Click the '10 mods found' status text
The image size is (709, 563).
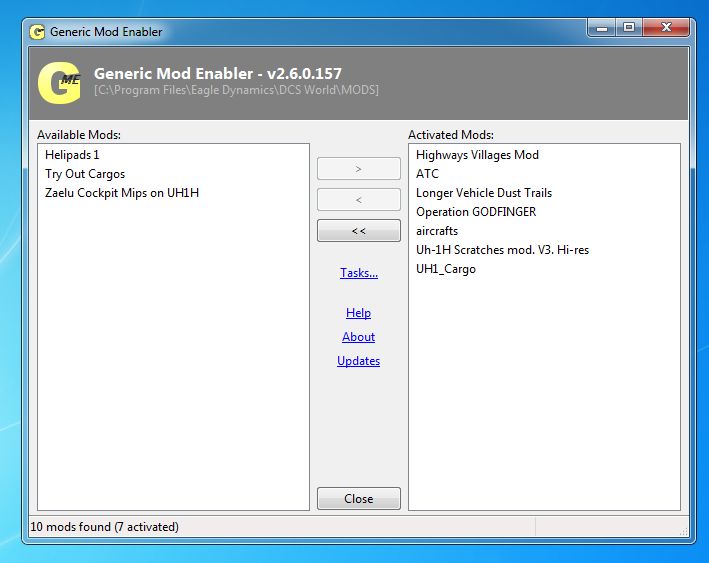104,527
